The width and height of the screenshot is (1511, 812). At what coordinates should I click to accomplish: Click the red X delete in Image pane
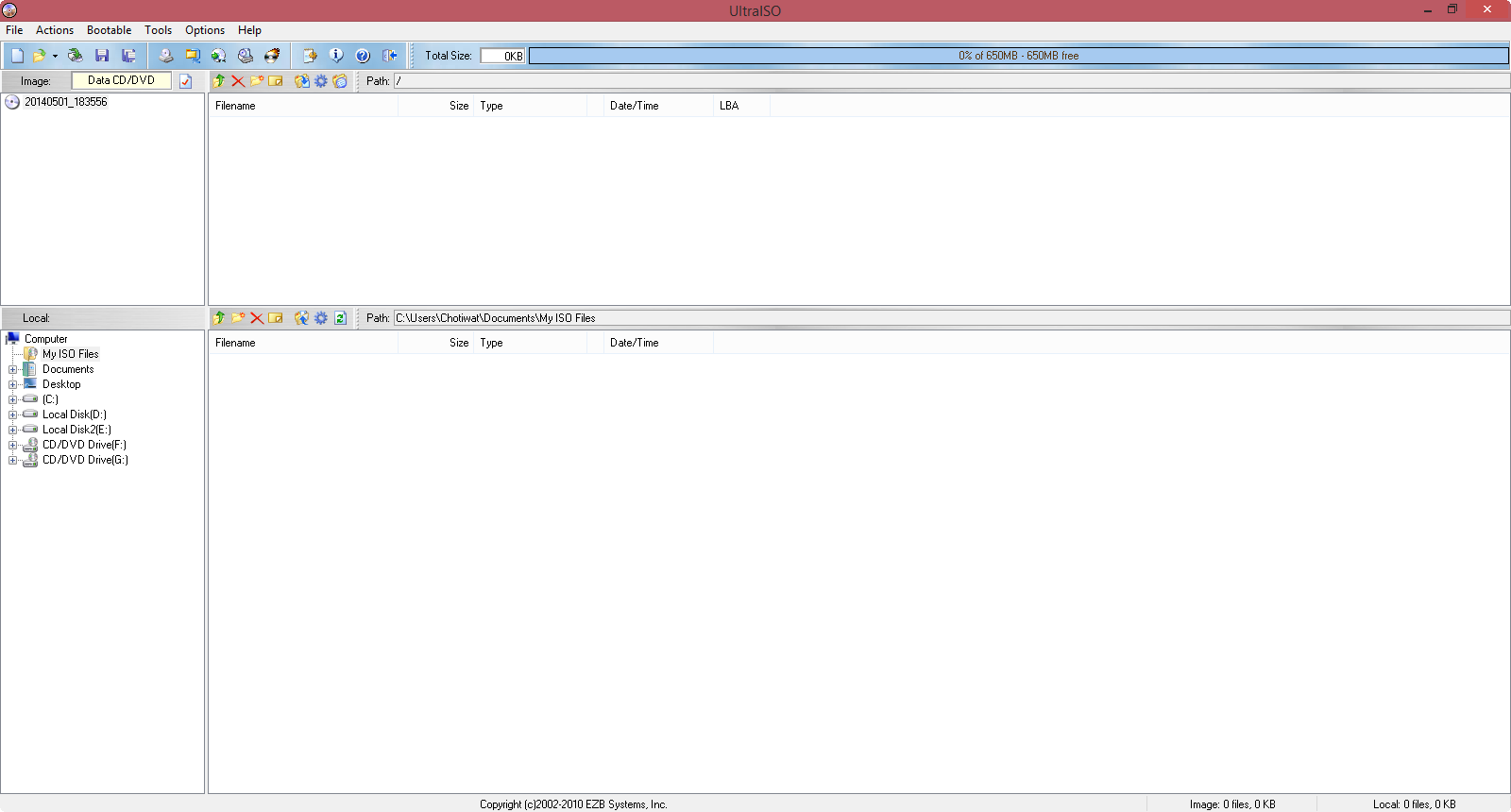238,81
